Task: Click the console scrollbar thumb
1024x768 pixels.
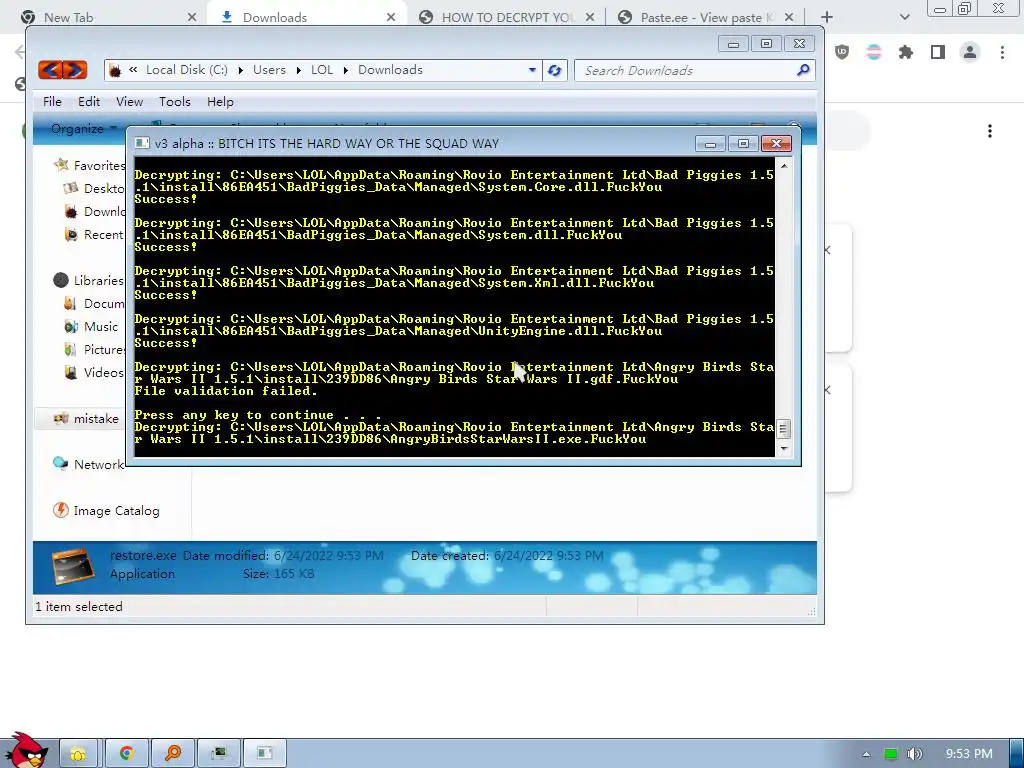Action: point(783,429)
